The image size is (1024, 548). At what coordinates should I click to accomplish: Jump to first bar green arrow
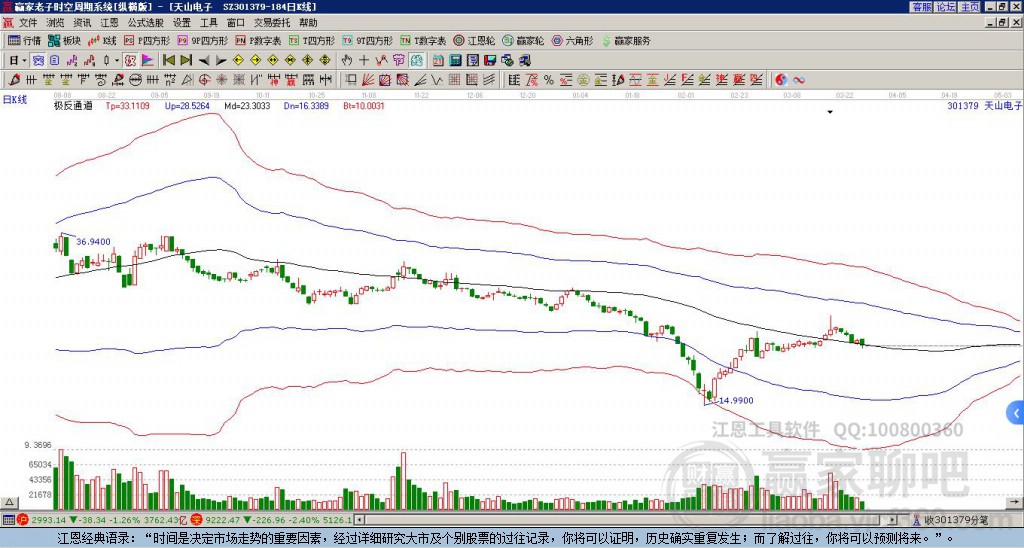point(168,61)
